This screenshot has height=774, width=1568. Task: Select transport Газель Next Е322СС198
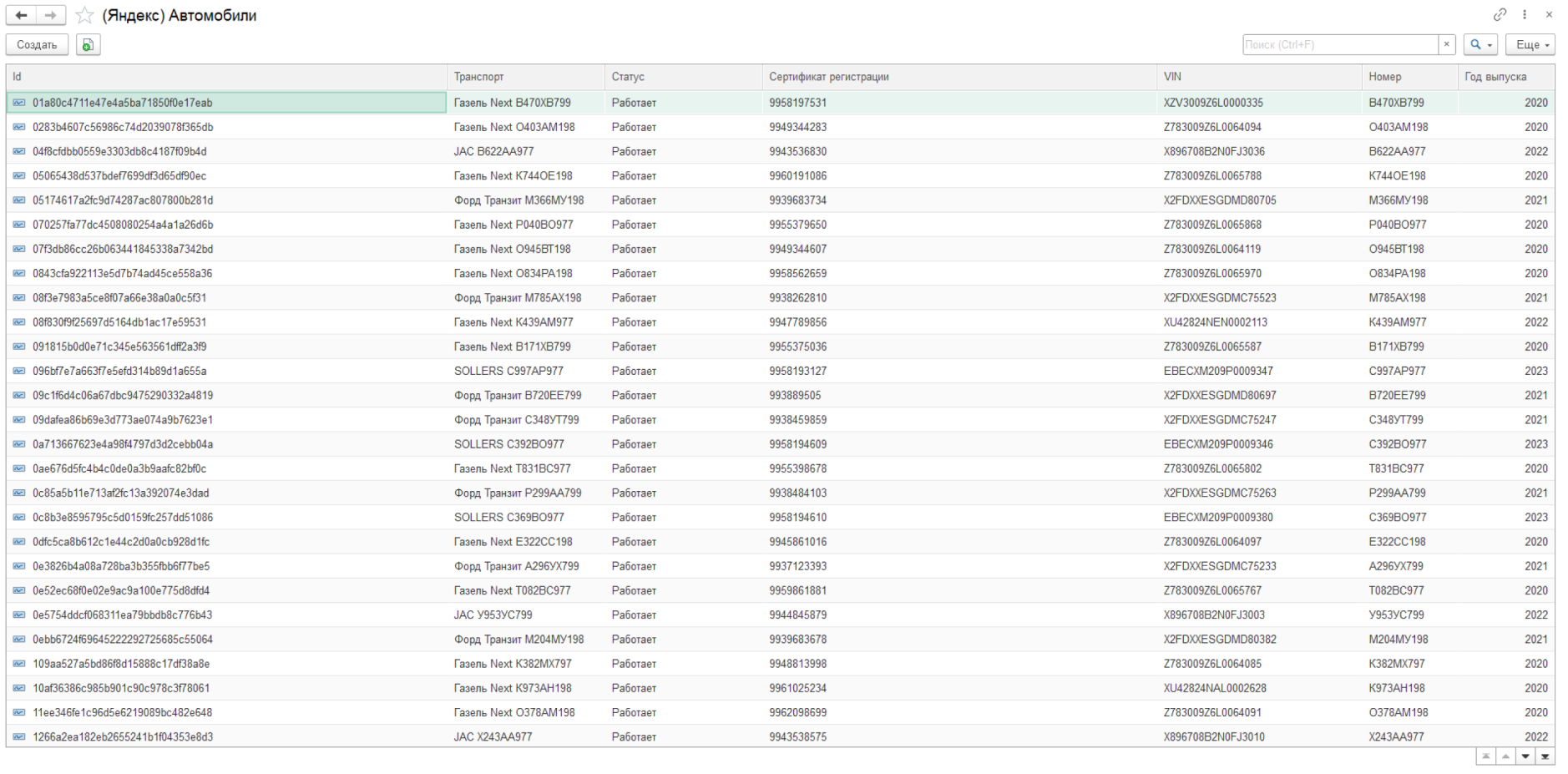pyautogui.click(x=513, y=542)
